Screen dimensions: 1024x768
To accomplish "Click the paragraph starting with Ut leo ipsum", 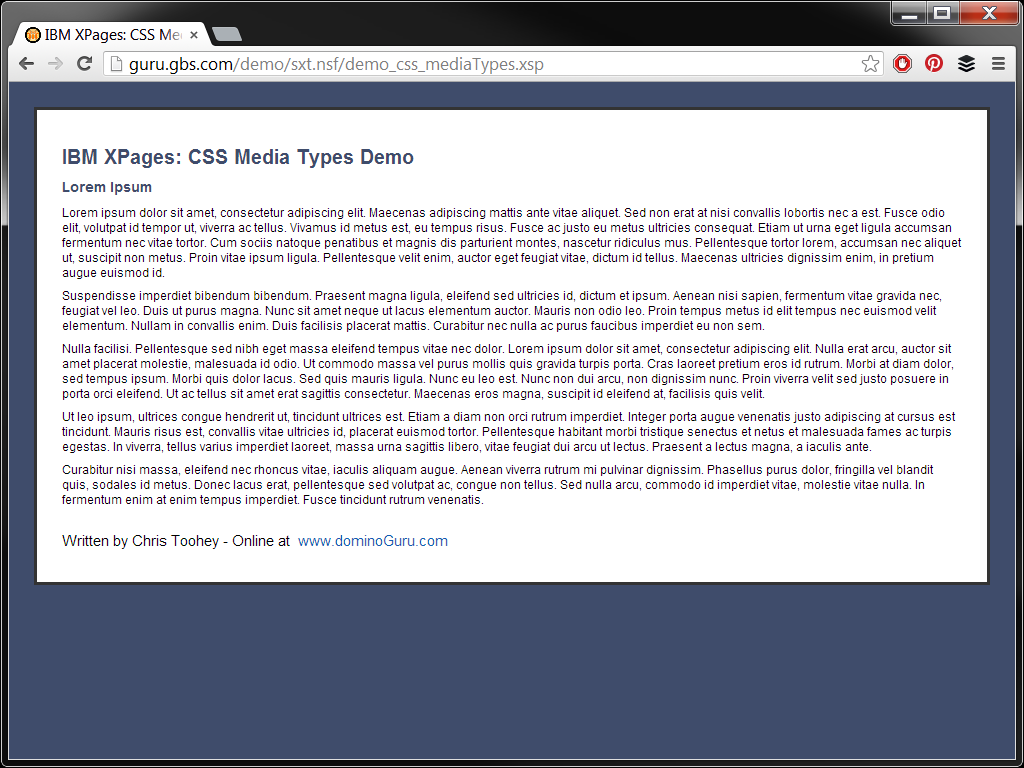I will 509,432.
